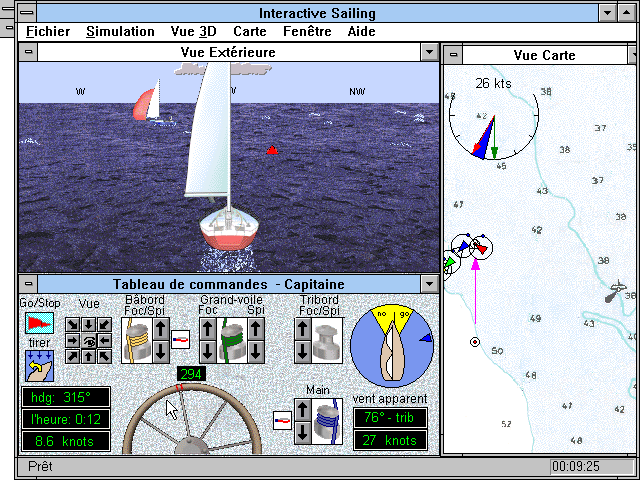Click the release icon beside Main winch
Viewport: 640px width, 480px height.
tap(282, 420)
